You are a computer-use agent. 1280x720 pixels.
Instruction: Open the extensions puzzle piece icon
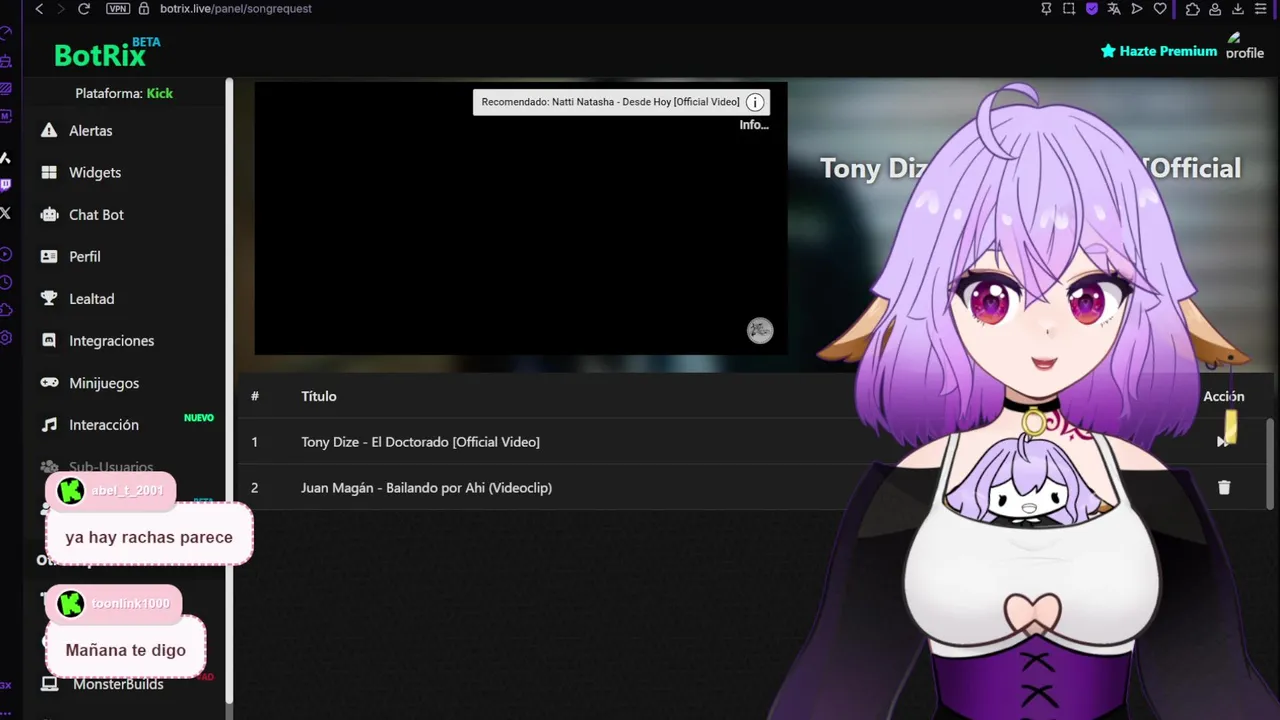(1193, 9)
